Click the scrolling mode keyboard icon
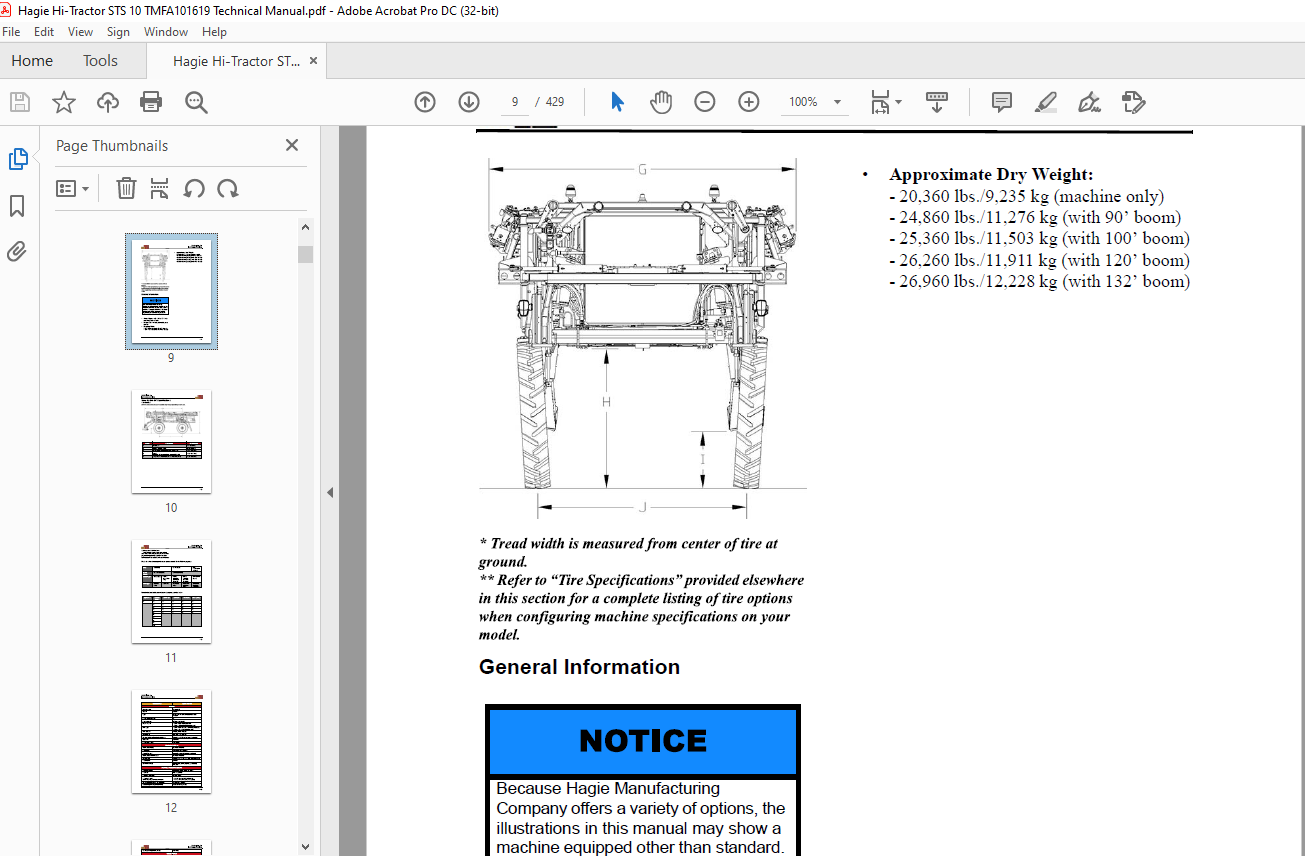1305x856 pixels. pos(936,102)
